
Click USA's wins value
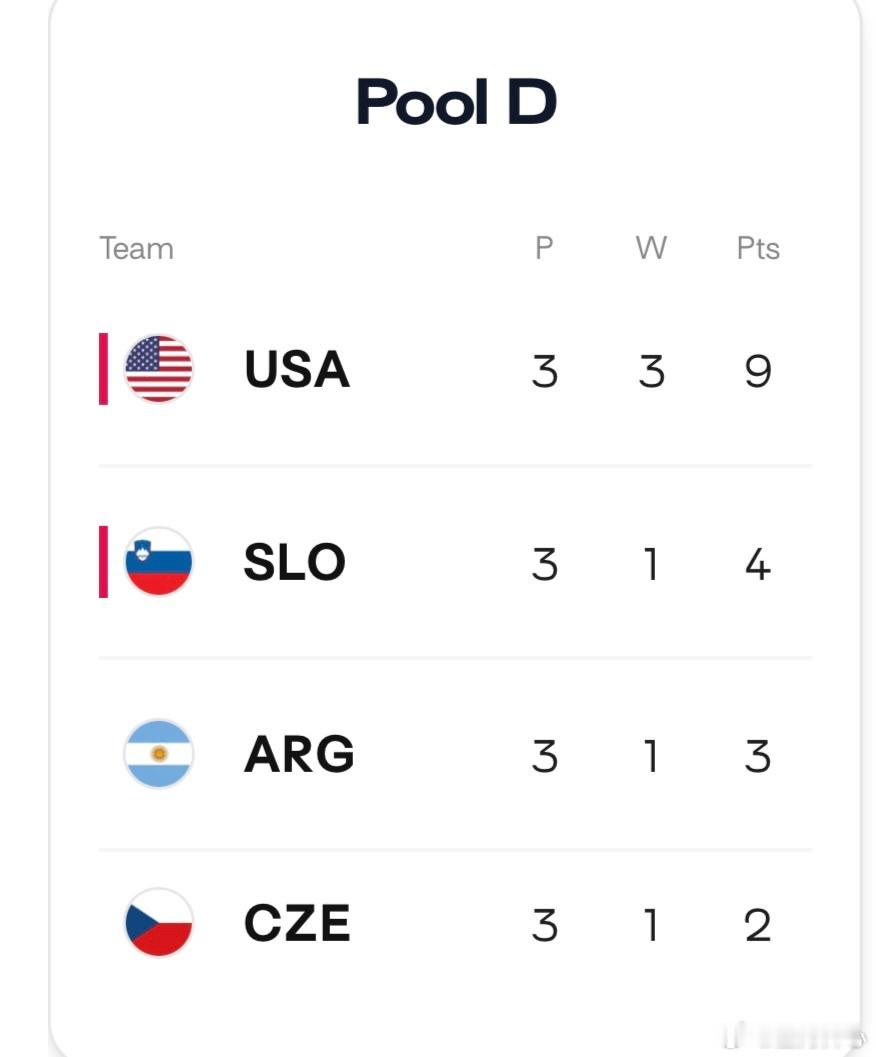click(651, 371)
